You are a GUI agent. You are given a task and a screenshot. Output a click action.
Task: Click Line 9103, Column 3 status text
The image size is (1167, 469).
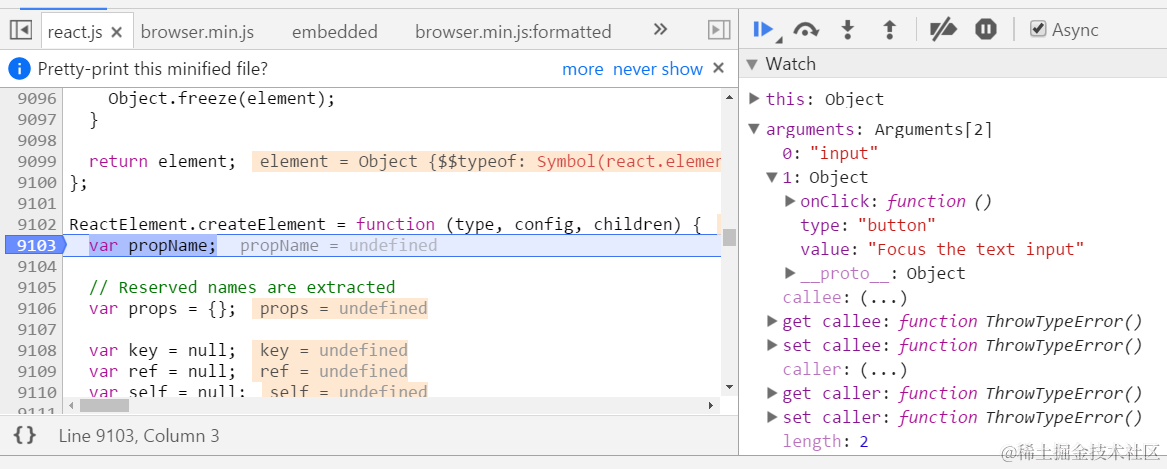click(x=139, y=436)
